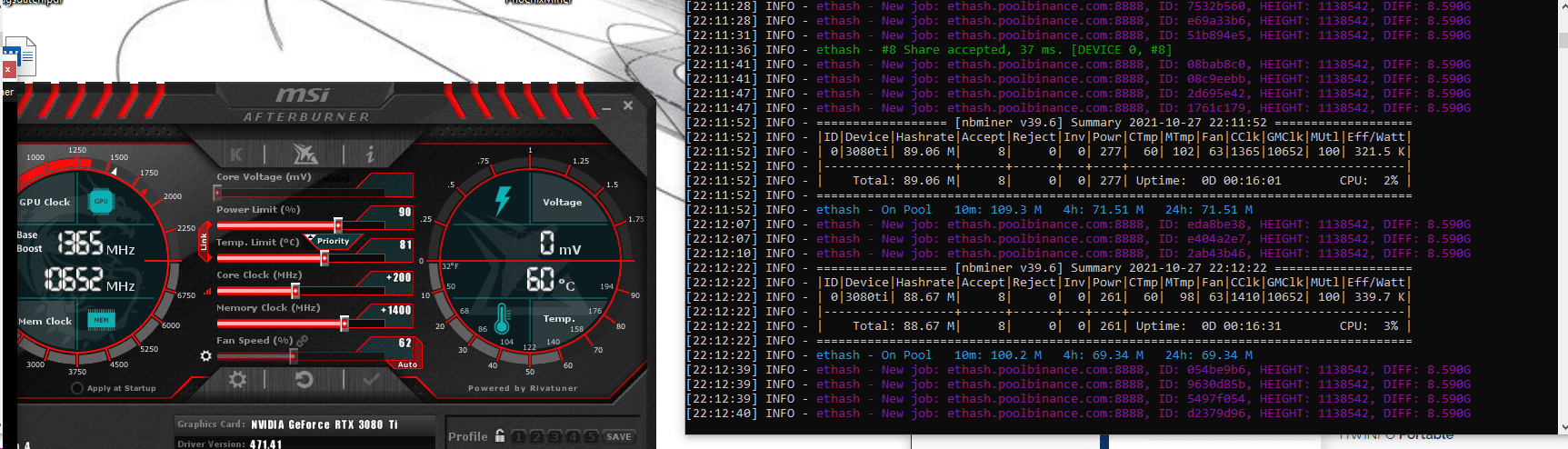Toggle the fan speed link chain icon

tap(303, 341)
